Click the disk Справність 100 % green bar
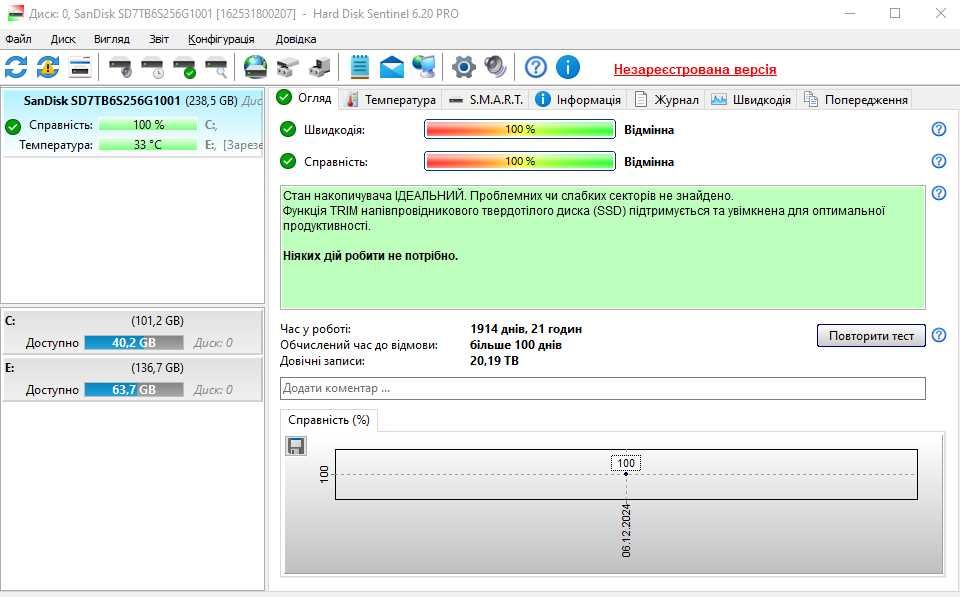960x597 pixels. pyautogui.click(x=148, y=125)
